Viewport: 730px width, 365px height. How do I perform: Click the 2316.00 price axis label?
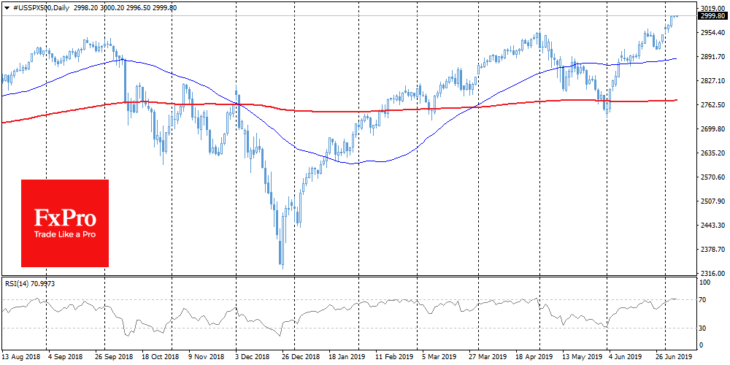tap(712, 273)
